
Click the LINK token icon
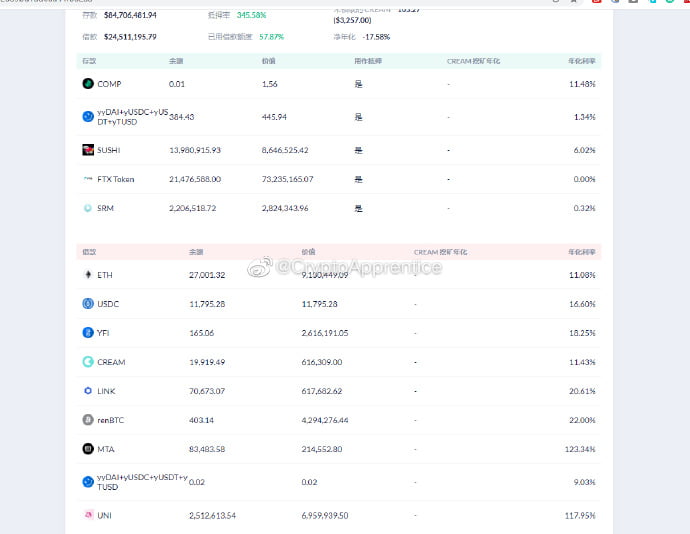(x=88, y=391)
